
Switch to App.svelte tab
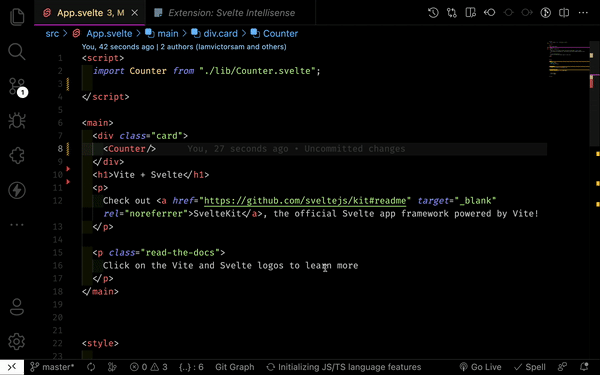(x=90, y=13)
